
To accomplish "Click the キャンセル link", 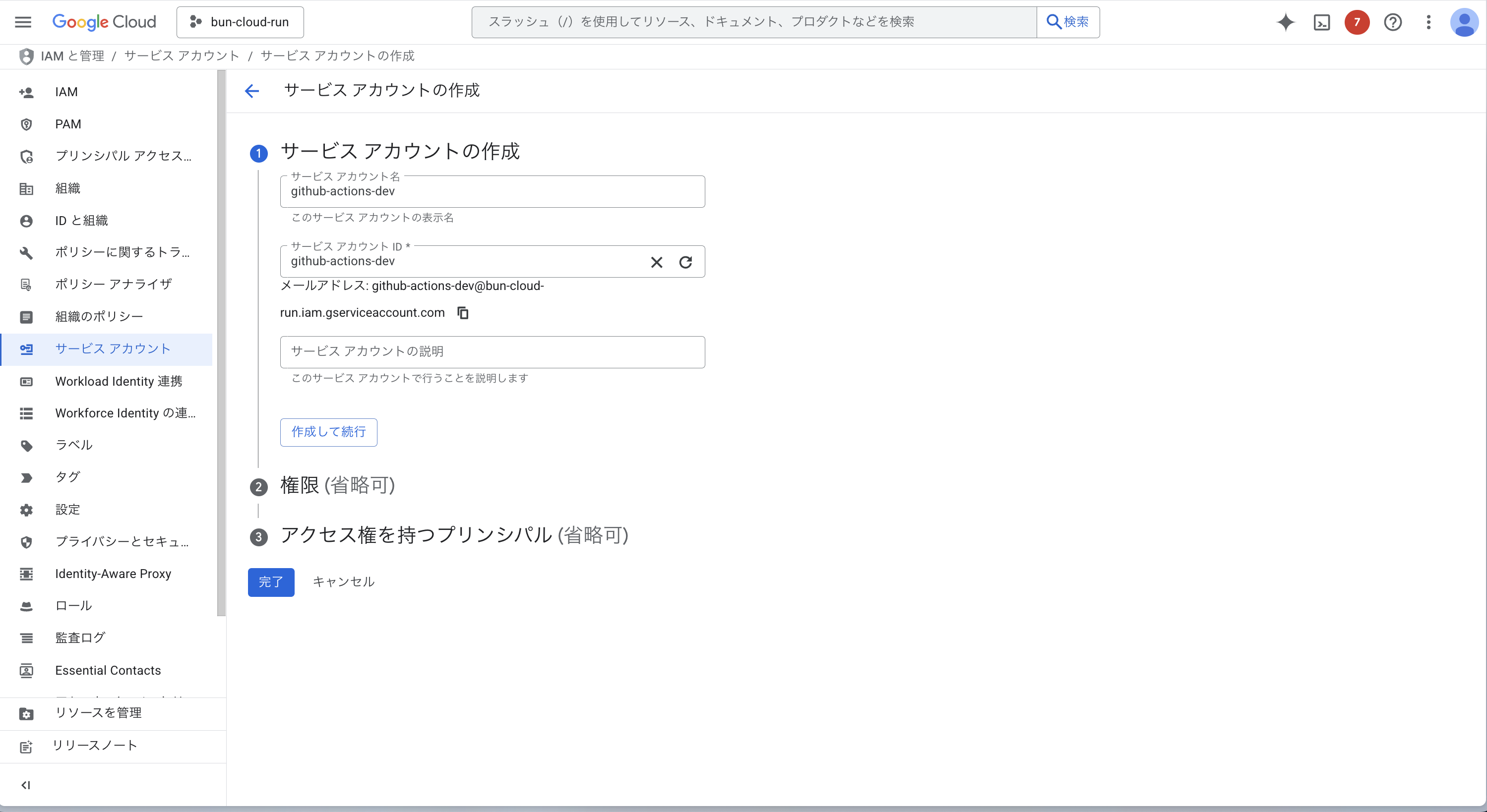I will pos(343,581).
